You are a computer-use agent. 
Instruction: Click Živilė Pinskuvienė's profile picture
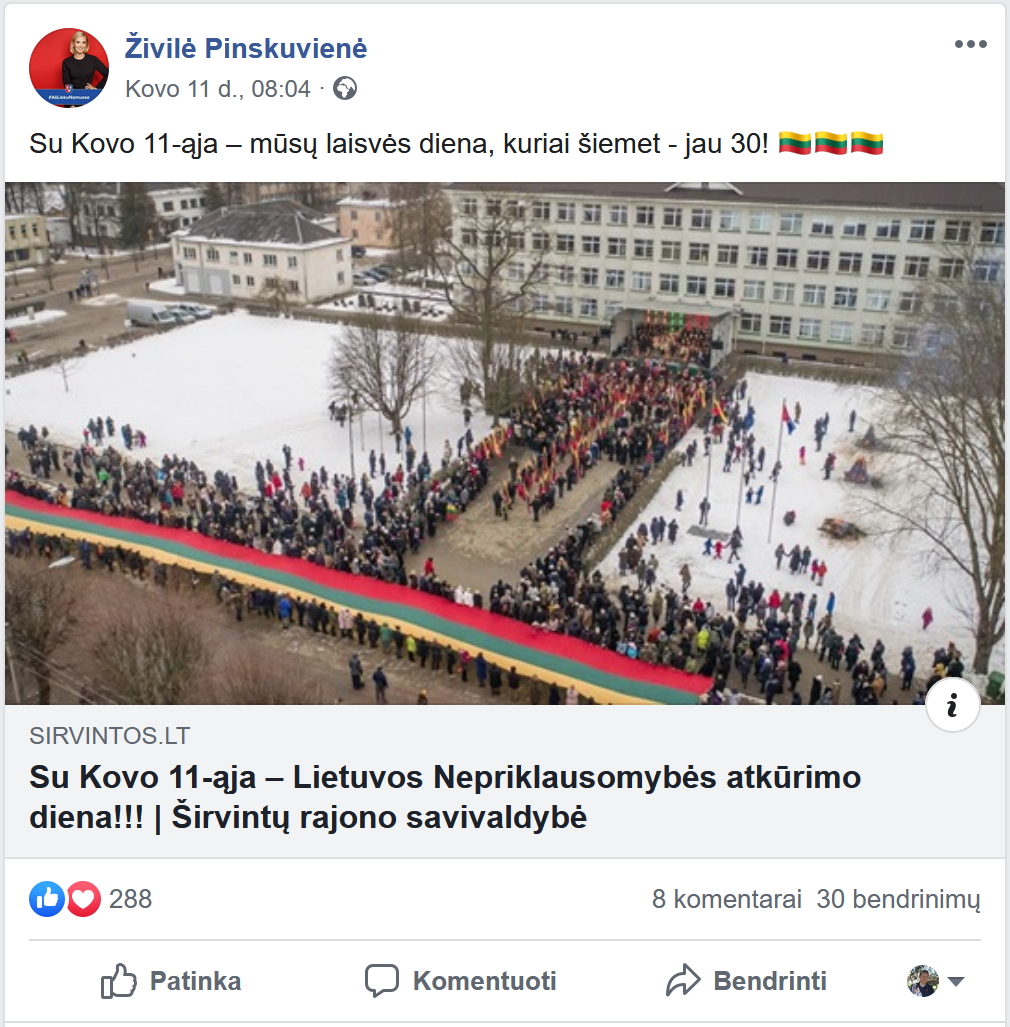tap(69, 67)
